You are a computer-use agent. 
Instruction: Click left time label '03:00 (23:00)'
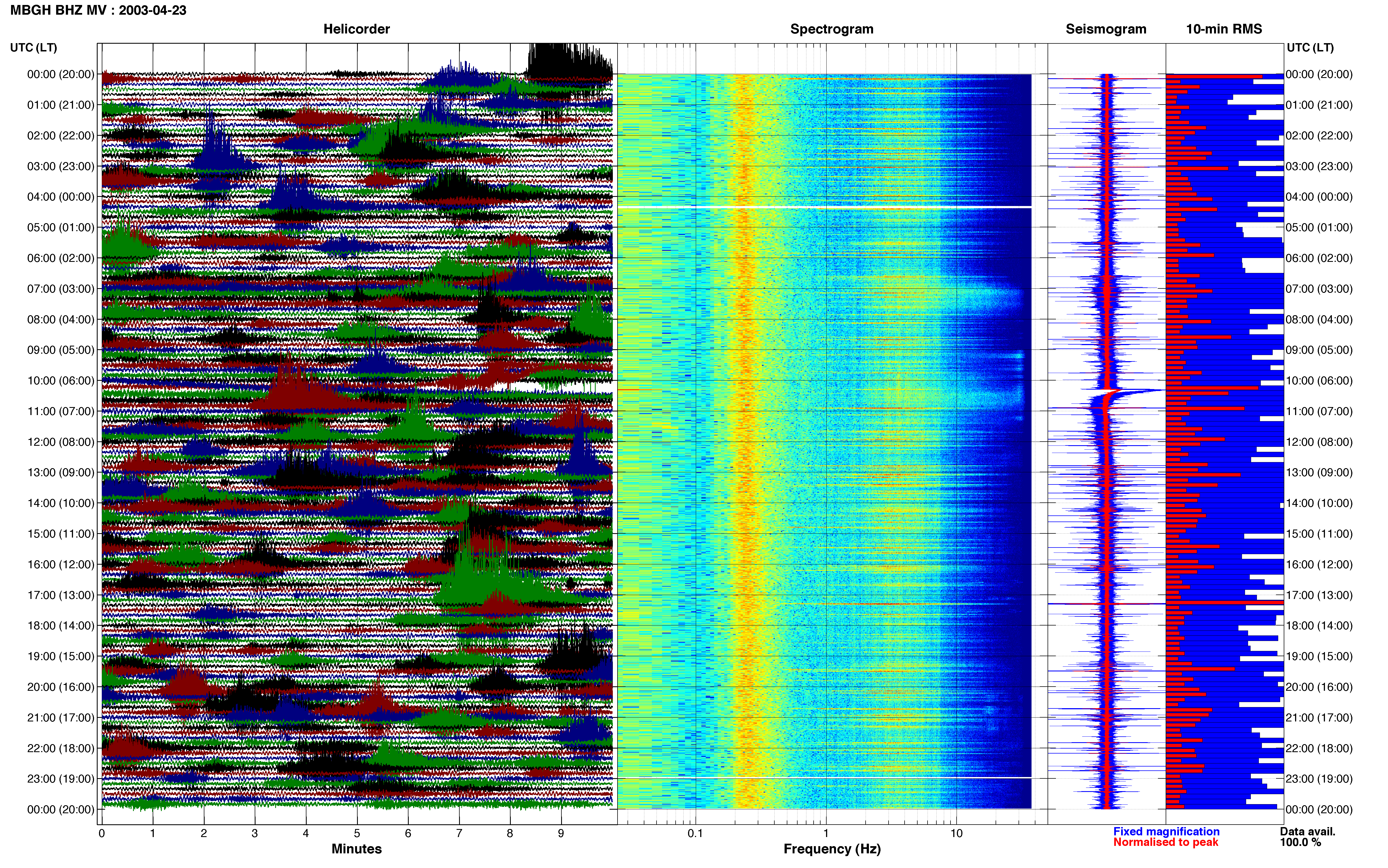(x=60, y=166)
